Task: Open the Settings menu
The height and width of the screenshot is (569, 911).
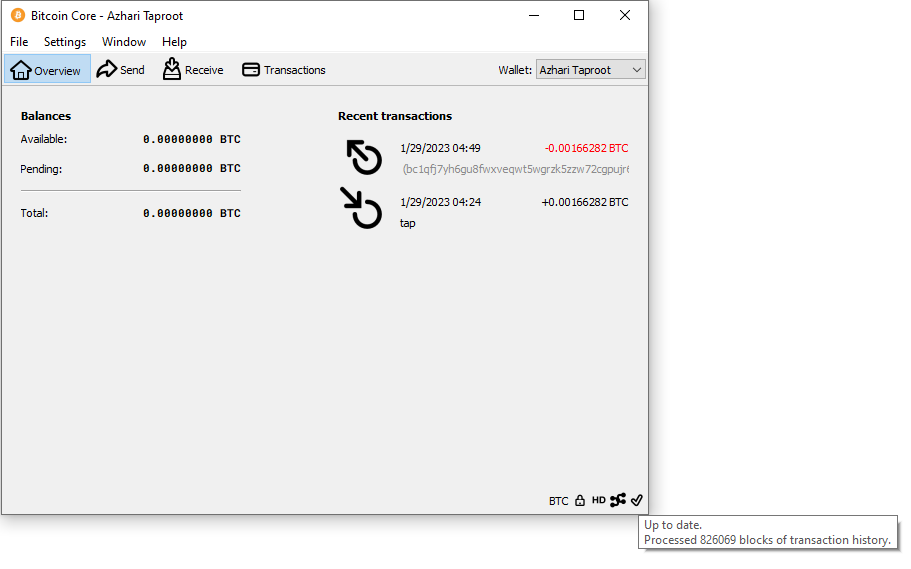Action: 65,42
